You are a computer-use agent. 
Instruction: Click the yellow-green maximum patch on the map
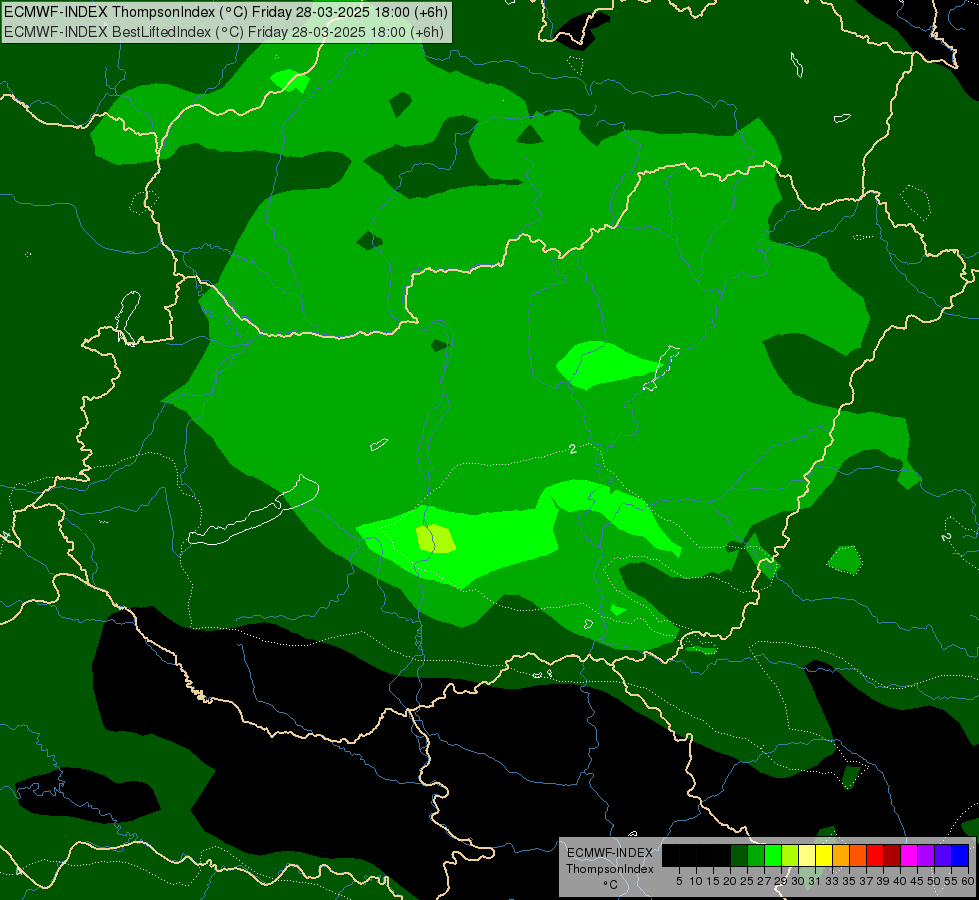435,539
